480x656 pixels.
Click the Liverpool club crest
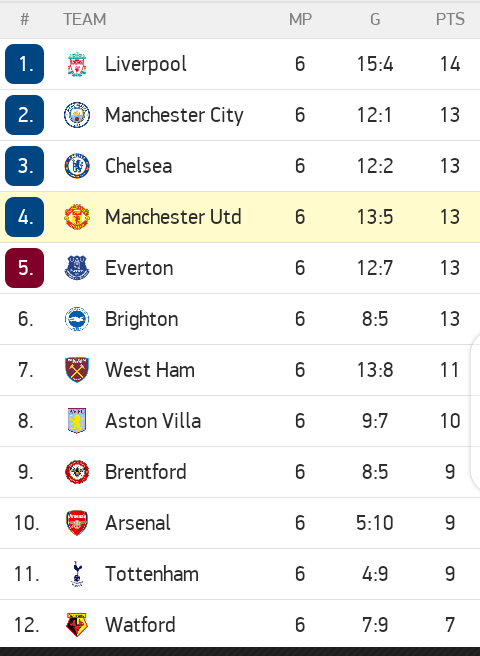tap(77, 64)
